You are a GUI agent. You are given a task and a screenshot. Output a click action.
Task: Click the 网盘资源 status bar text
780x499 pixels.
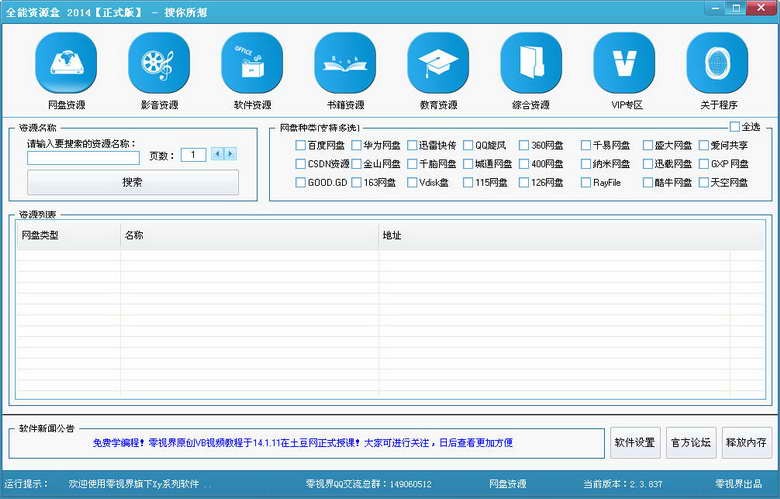[507, 484]
